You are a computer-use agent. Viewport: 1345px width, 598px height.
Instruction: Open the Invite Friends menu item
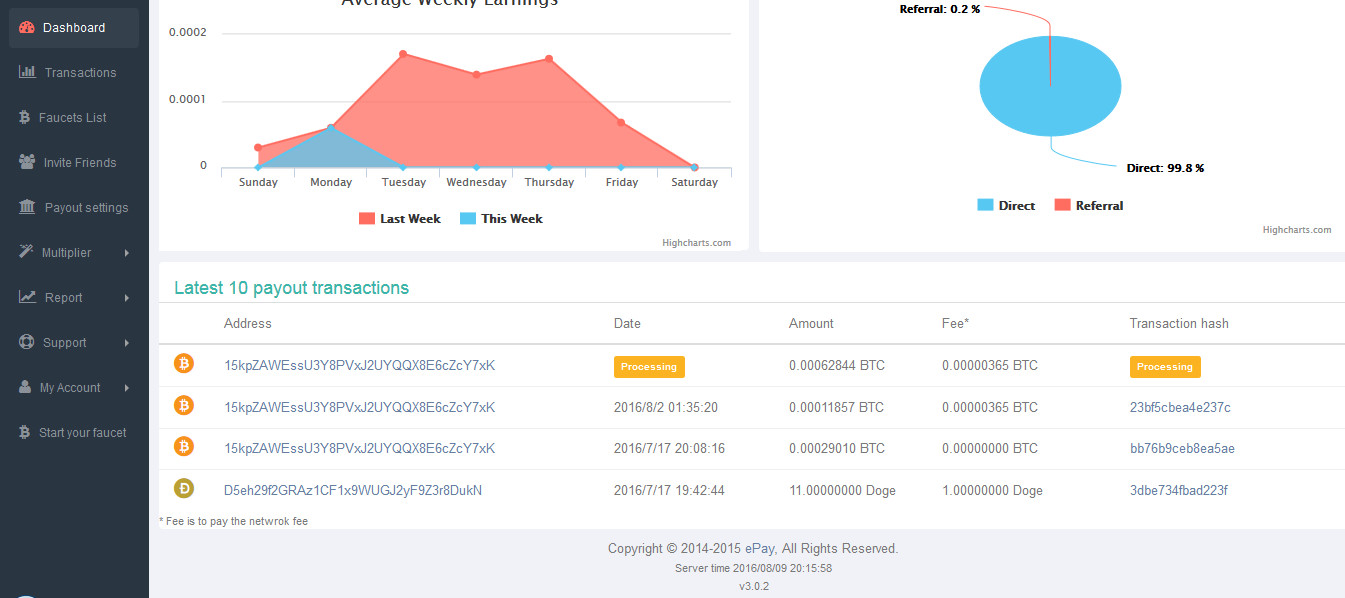coord(79,163)
